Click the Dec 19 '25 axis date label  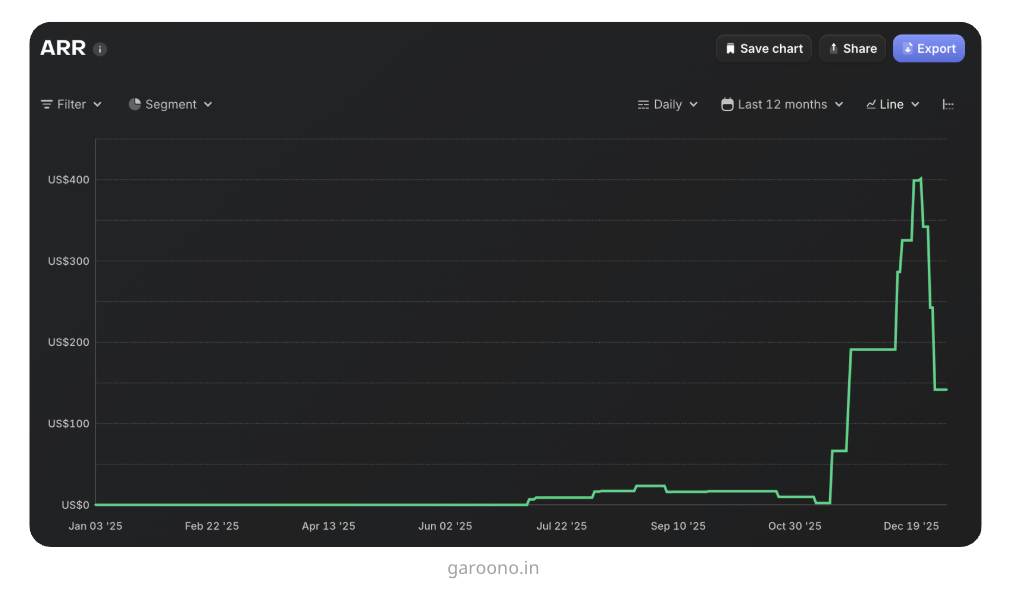911,526
